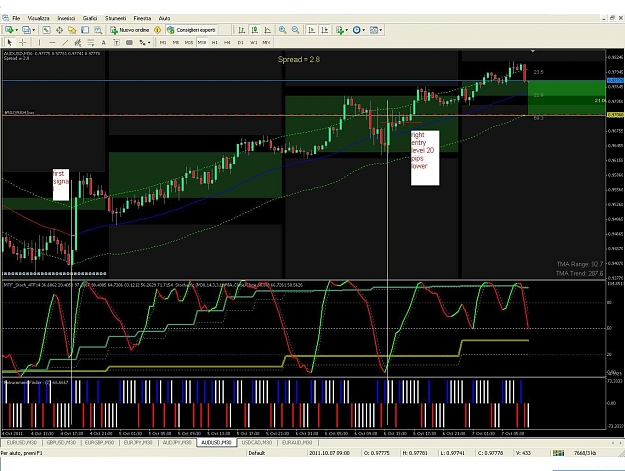
Task: Open the Aiuto menu
Action: [164, 18]
